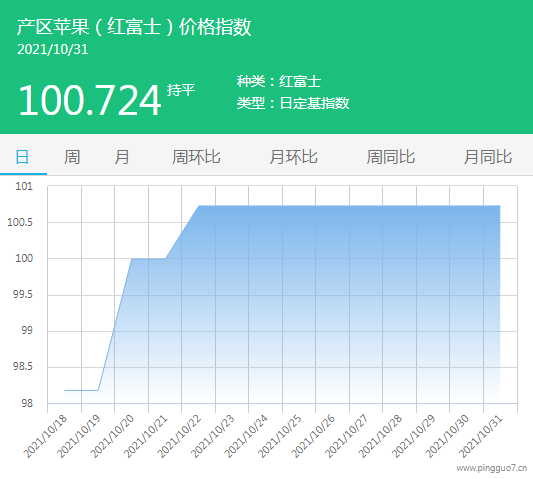Image resolution: width=533 pixels, height=479 pixels.
Task: Click the 2021/10/31 axis date label
Action: (481, 437)
